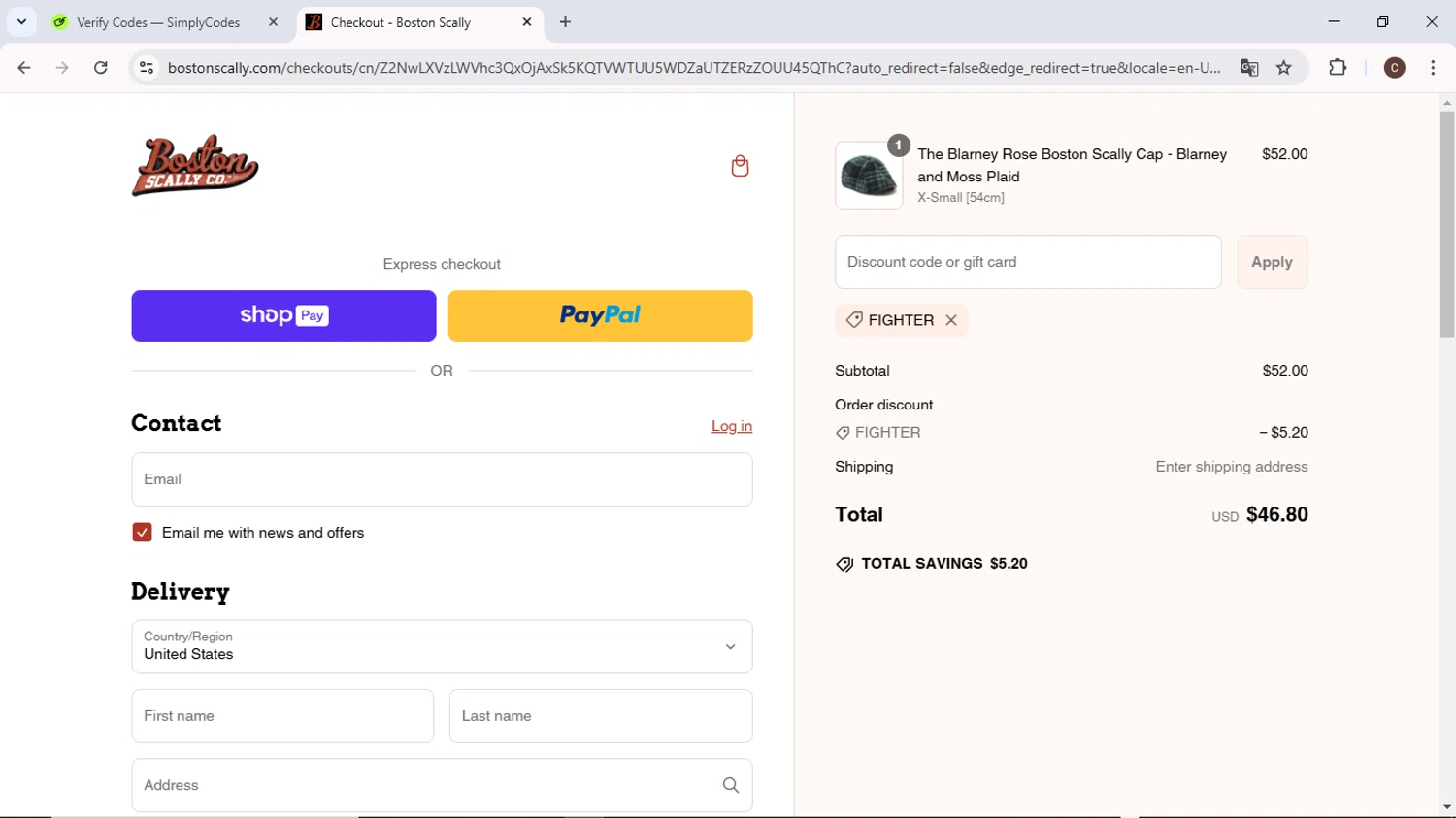Focus the Email input field

[x=442, y=479]
